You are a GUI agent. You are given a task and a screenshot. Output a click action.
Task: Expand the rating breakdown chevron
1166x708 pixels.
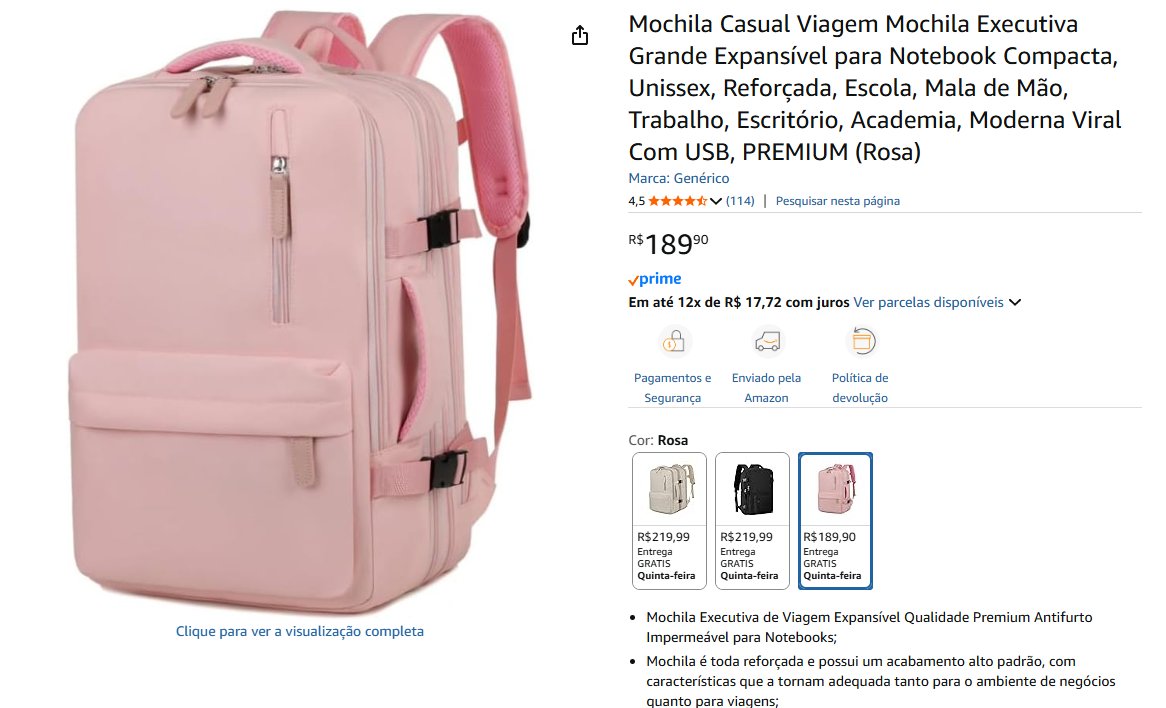(x=715, y=201)
